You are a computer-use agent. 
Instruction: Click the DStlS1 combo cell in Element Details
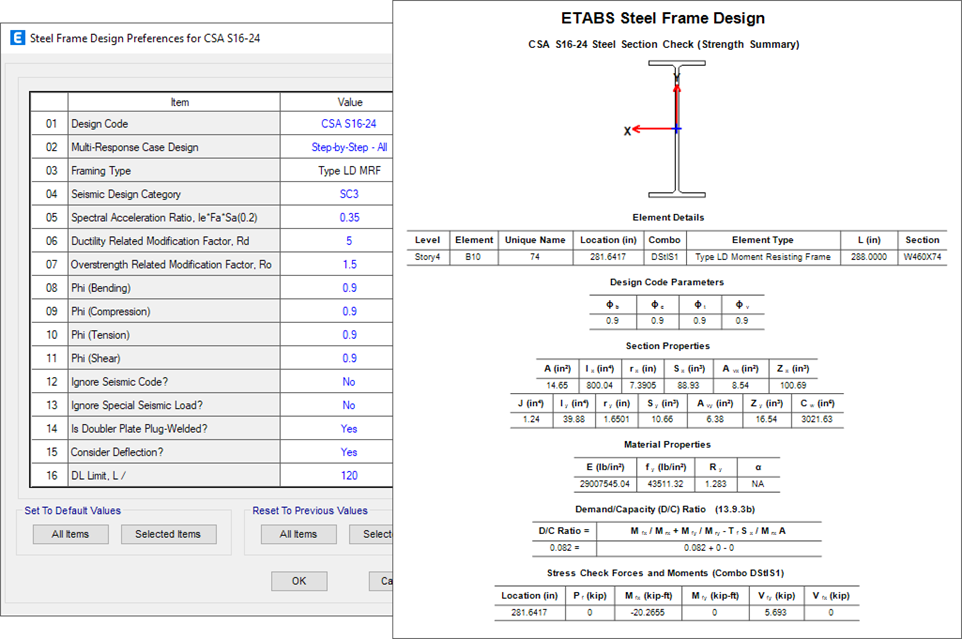click(664, 257)
